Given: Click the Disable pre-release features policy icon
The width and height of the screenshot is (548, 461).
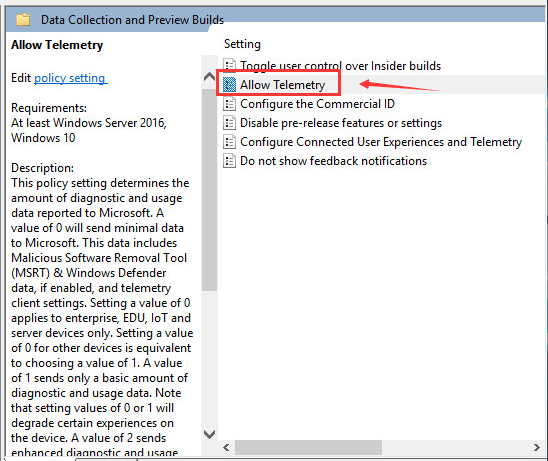Looking at the screenshot, I should 229,123.
